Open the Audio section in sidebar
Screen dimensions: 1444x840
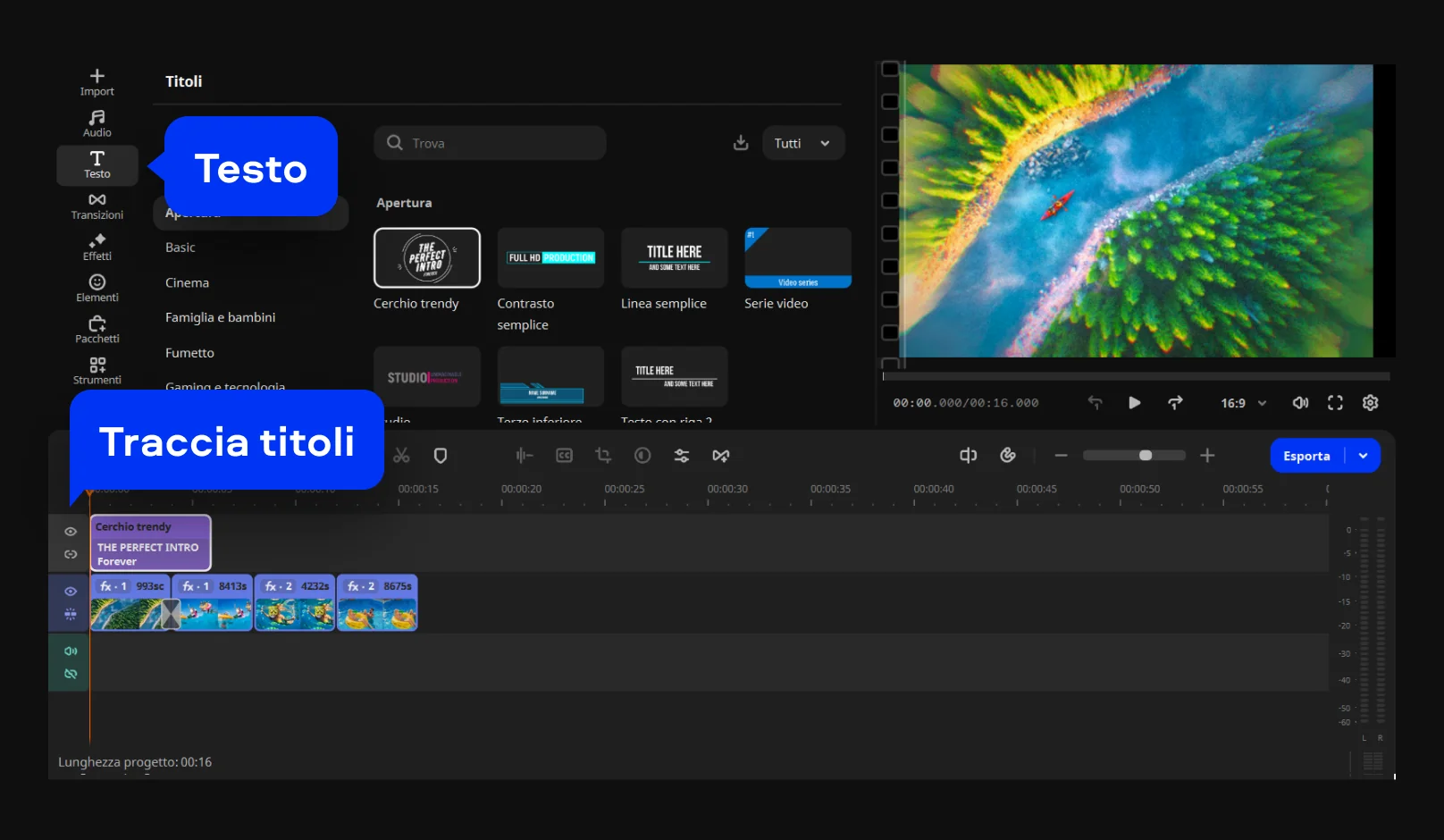pyautogui.click(x=97, y=123)
